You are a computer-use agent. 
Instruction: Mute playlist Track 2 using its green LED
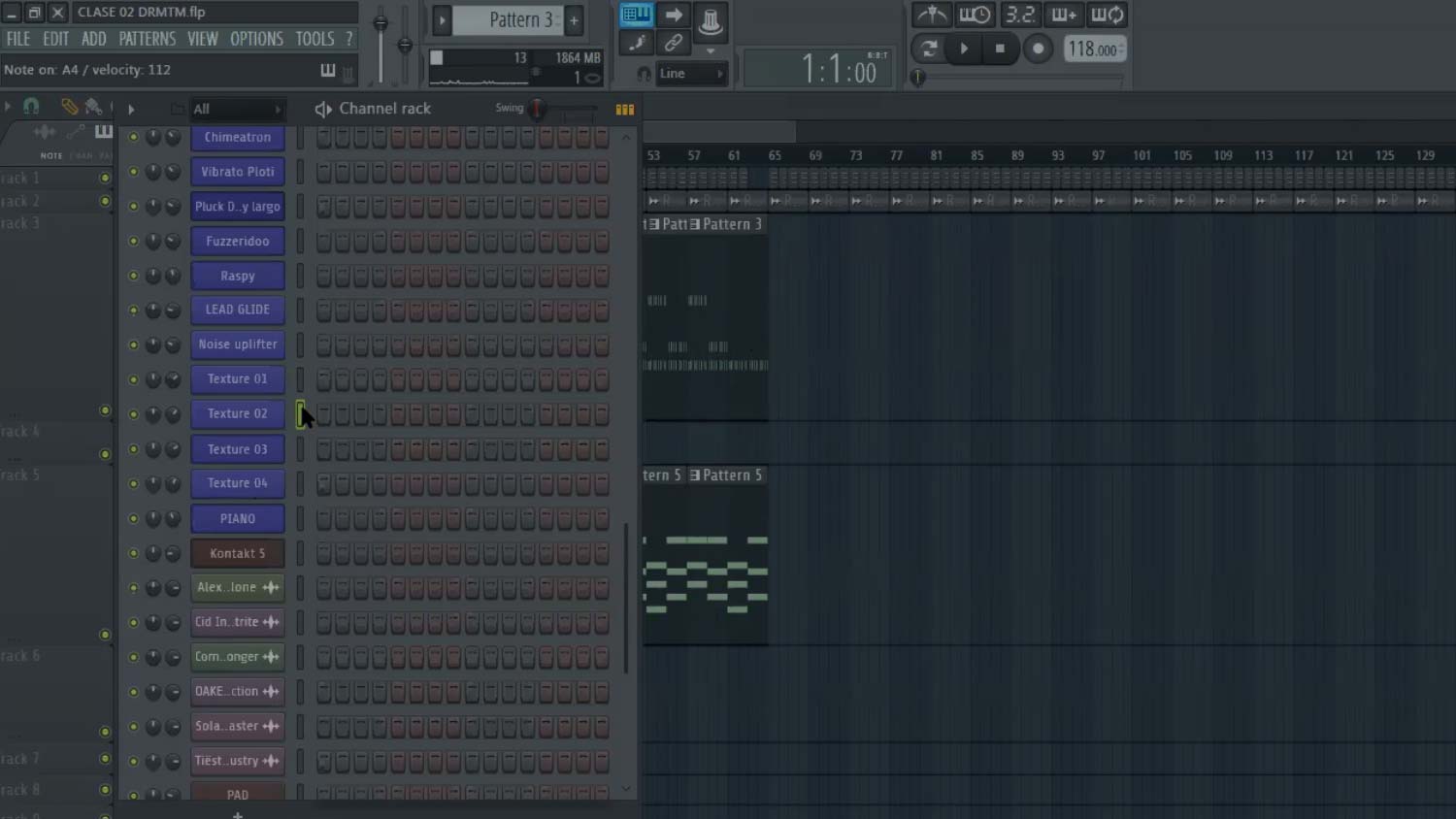[x=105, y=201]
